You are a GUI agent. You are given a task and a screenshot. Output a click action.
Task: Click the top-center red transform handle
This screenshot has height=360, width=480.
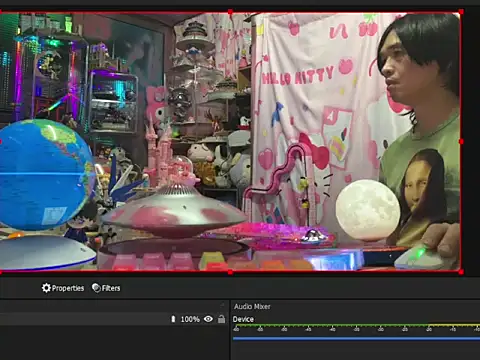pyautogui.click(x=230, y=12)
